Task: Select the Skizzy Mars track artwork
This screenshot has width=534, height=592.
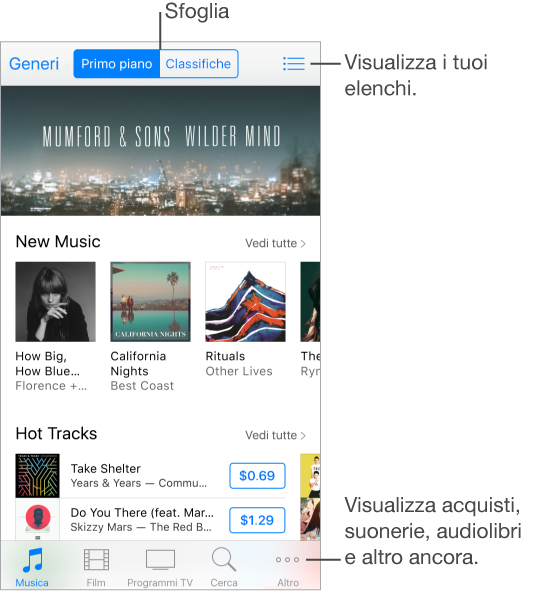Action: 37,519
